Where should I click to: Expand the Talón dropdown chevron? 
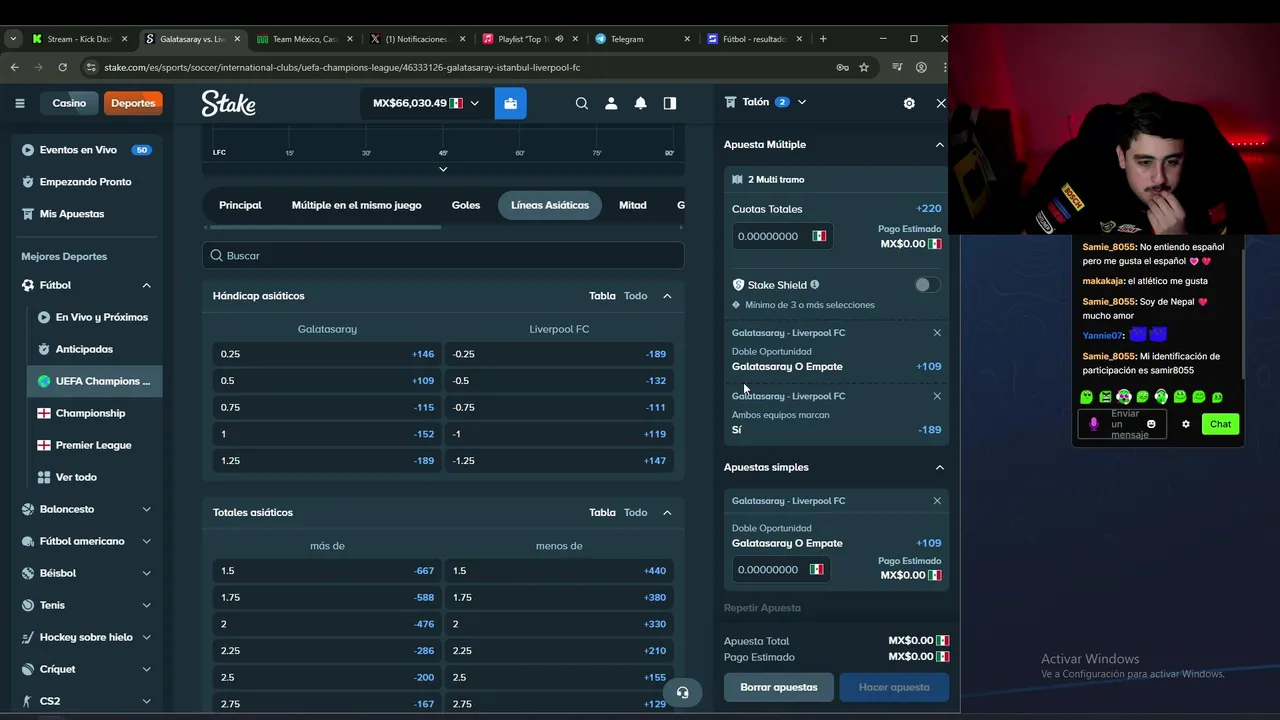pos(802,102)
